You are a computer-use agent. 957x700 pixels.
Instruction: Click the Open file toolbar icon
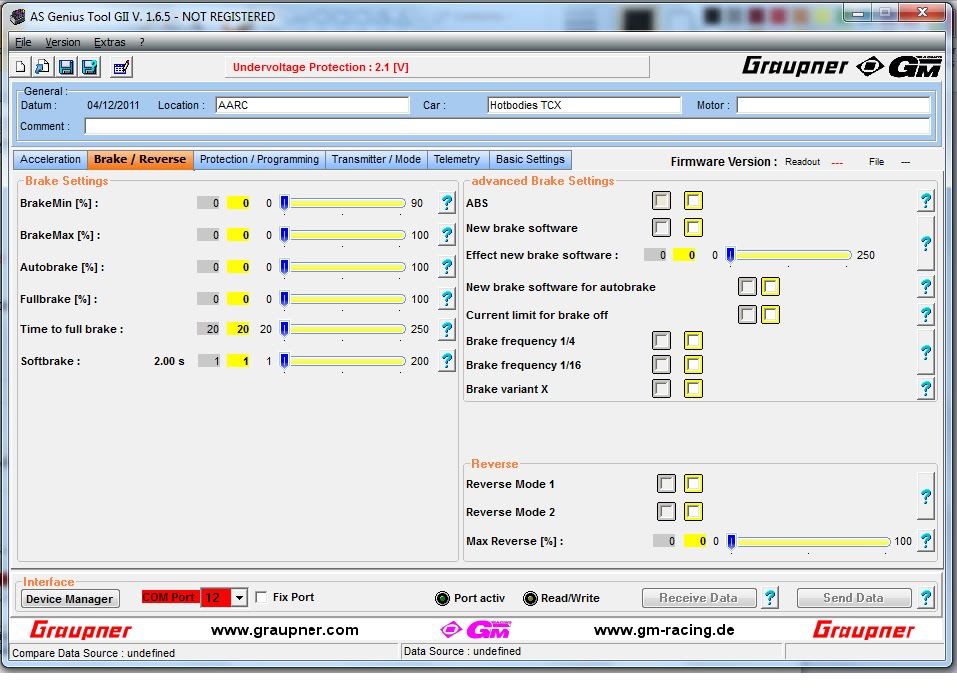click(43, 67)
